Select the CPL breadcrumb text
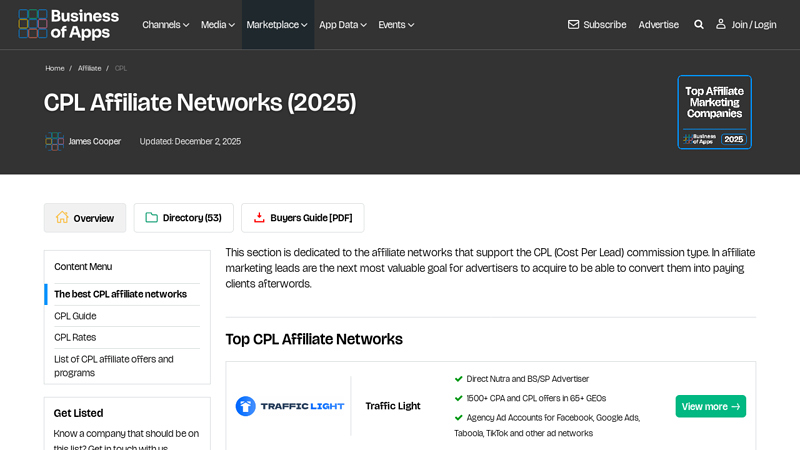 (121, 68)
